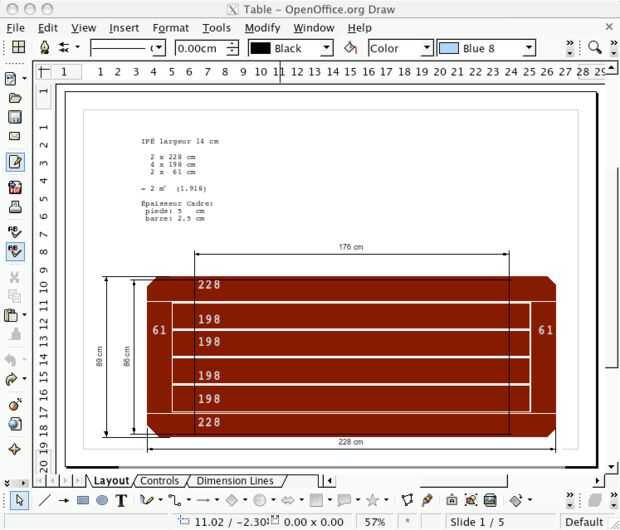The height and width of the screenshot is (530, 620).
Task: Click the 57% zoom status field
Action: [x=374, y=522]
